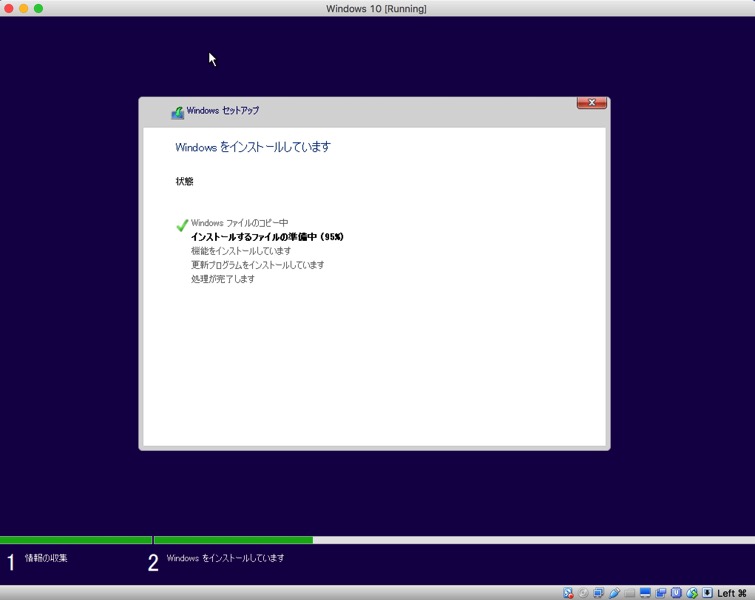Click "インストールするファイルの準備中 (95%)" step

267,237
